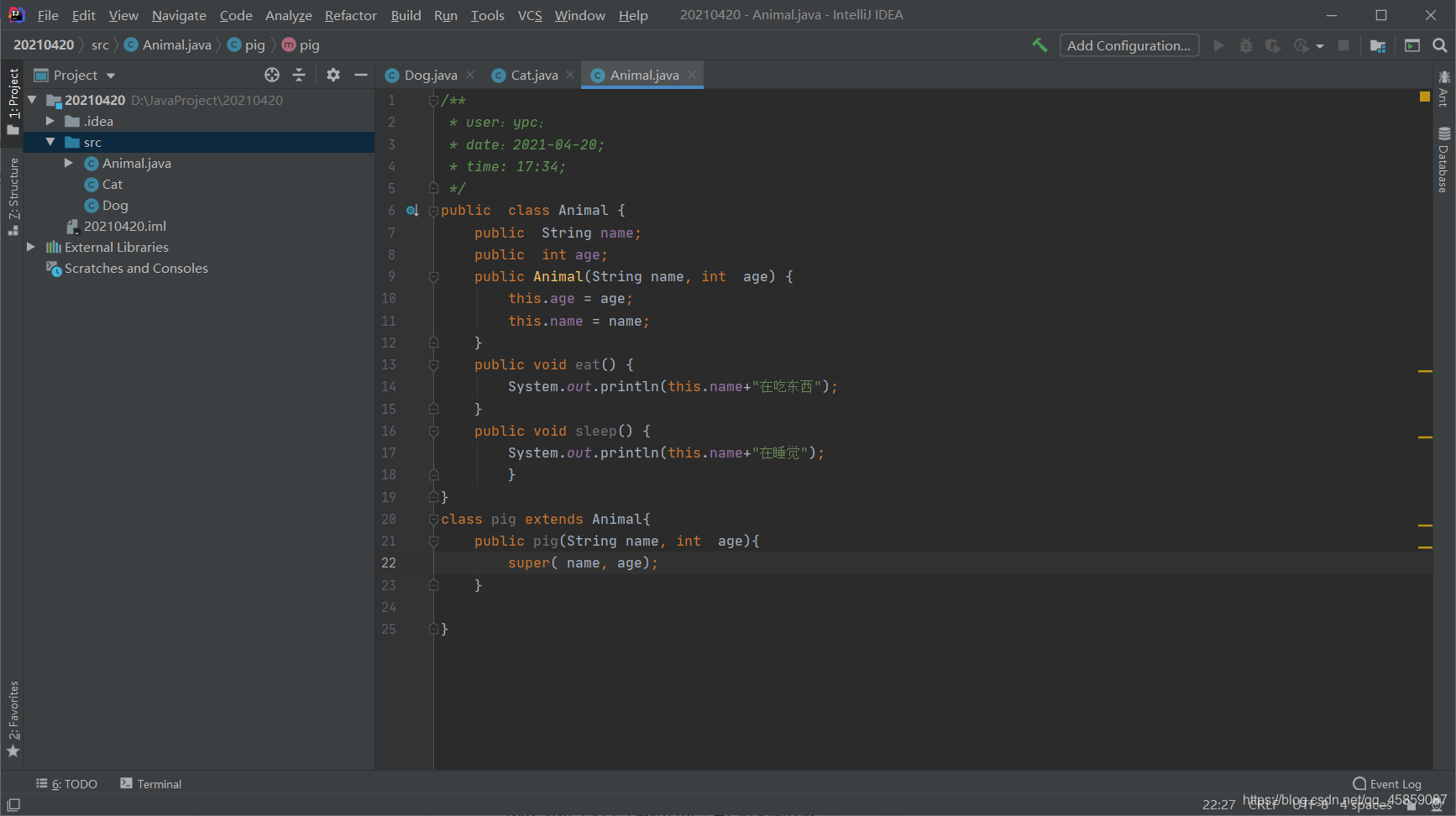Toggle the Favorites tool window
The width and height of the screenshot is (1456, 816).
tap(13, 719)
